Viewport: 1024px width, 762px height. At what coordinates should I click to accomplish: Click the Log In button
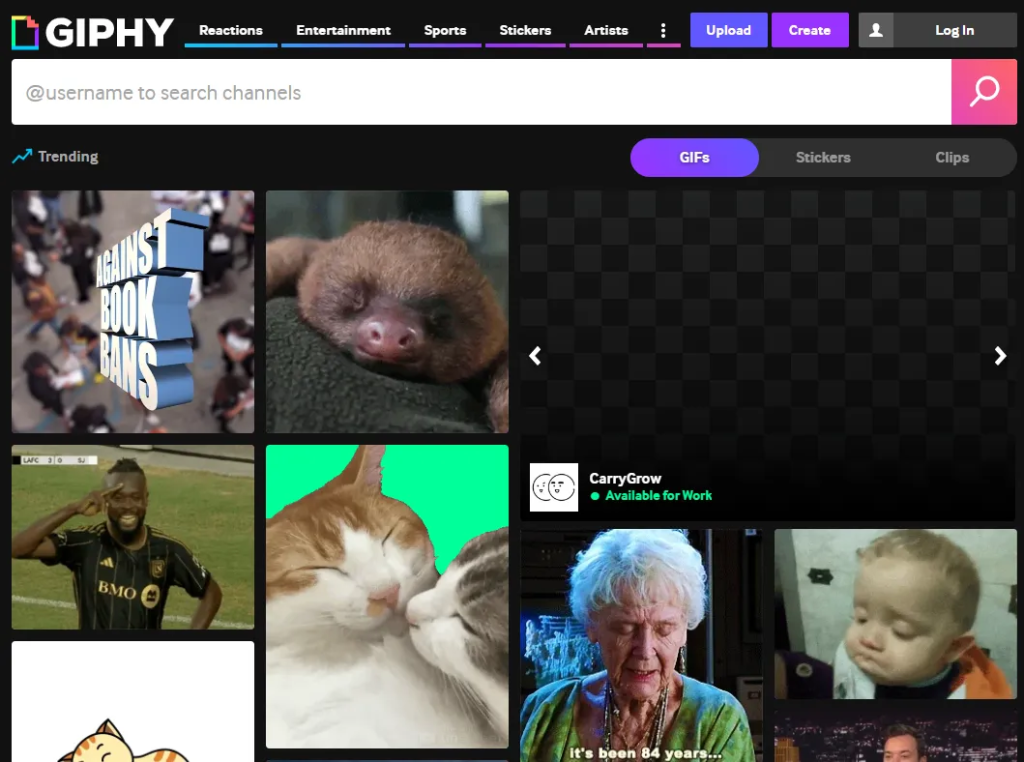point(954,31)
